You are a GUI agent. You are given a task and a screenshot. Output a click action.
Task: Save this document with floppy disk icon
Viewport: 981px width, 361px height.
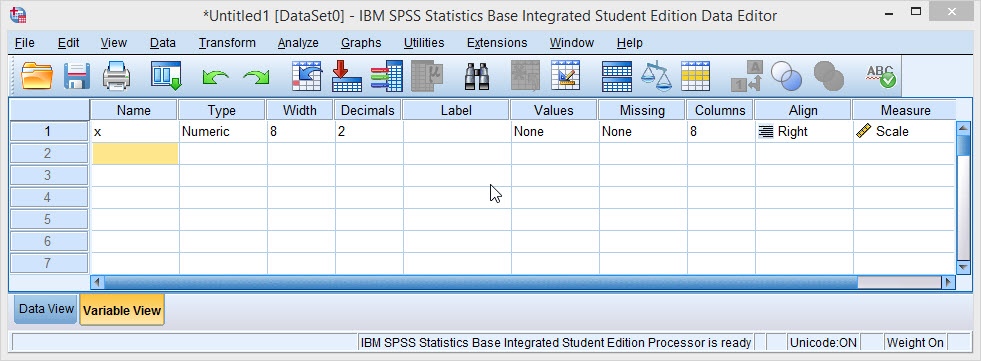[x=78, y=76]
